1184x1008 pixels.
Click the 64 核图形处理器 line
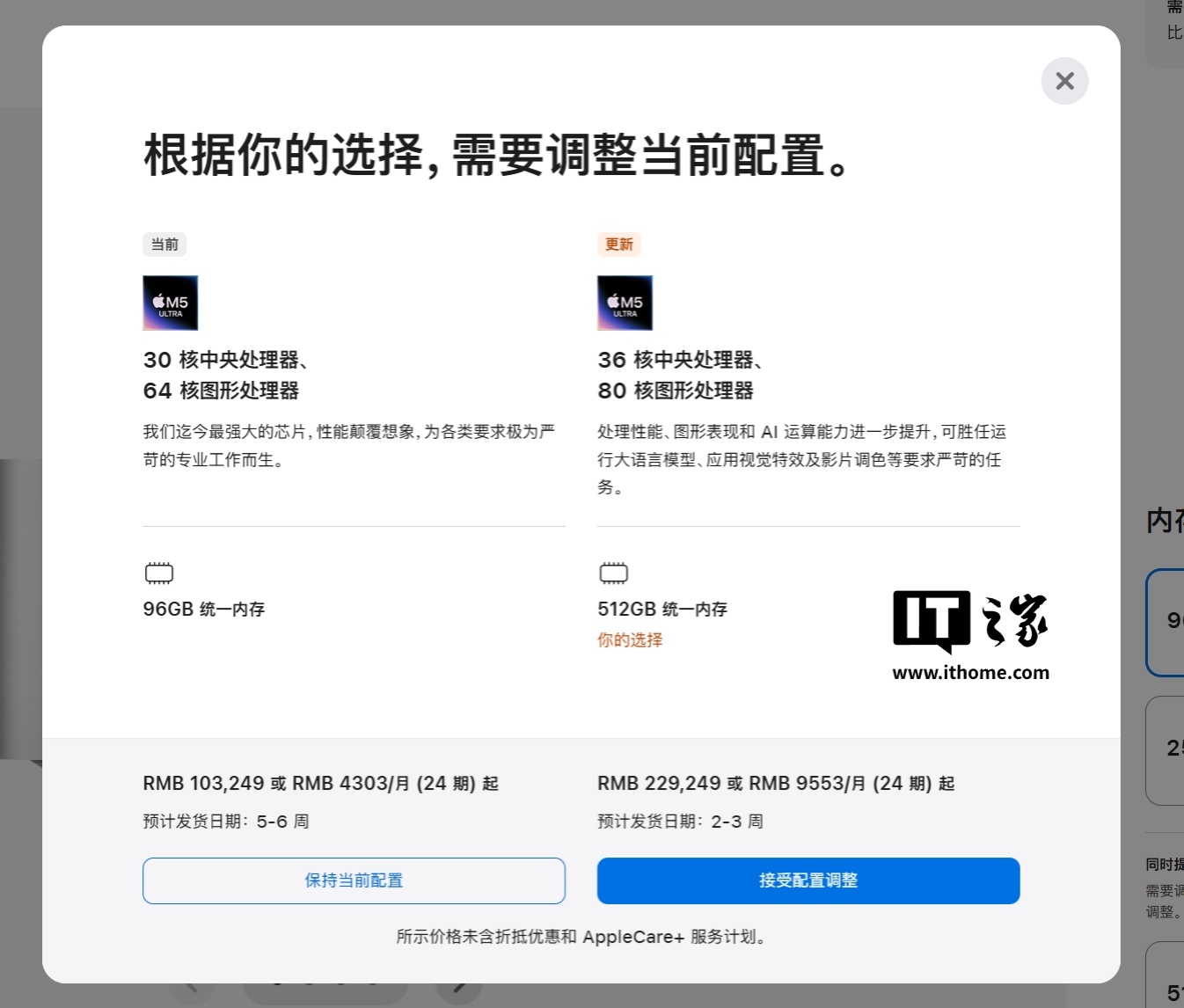221,391
